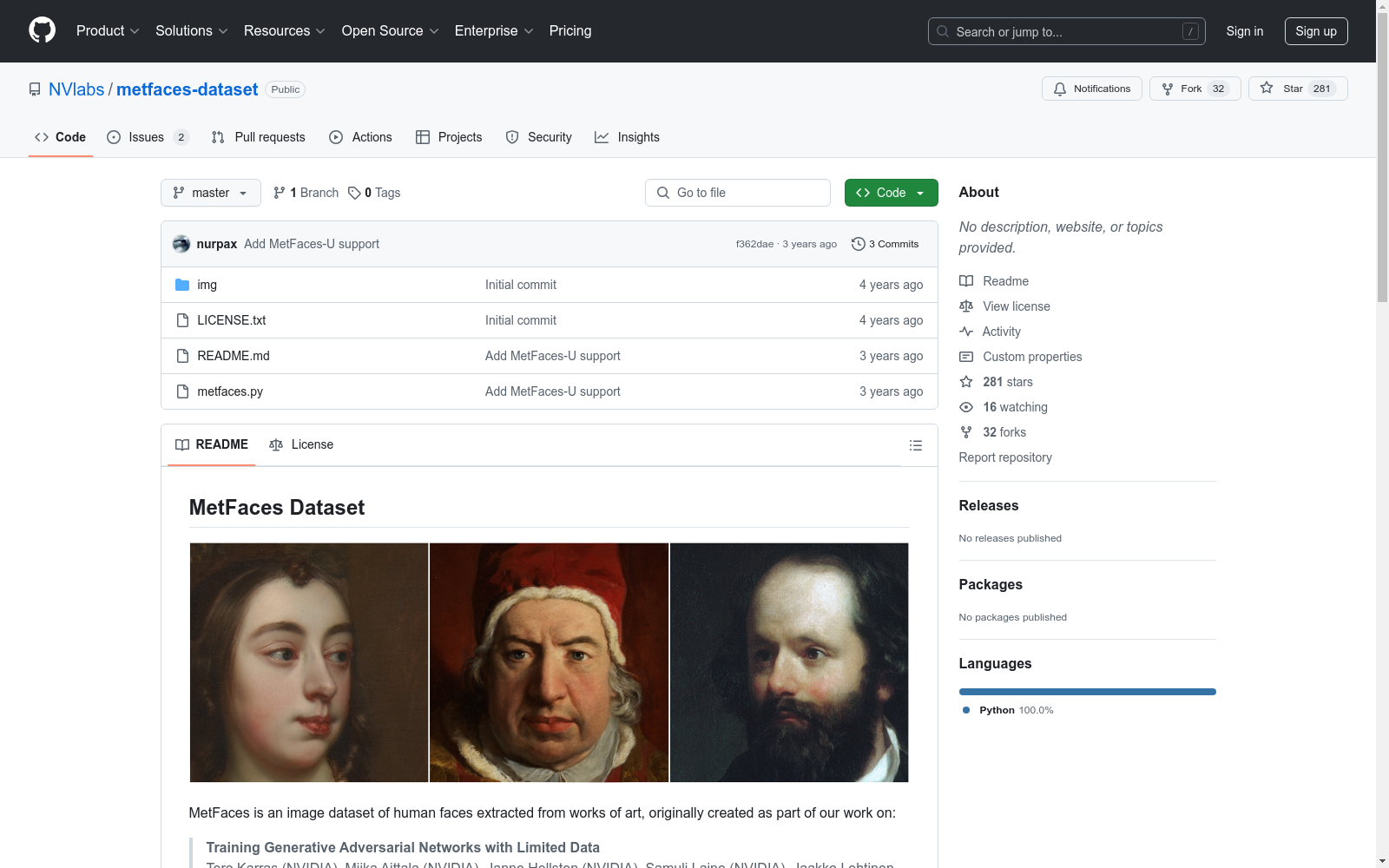The image size is (1389, 868).
Task: Star the repository using Star button
Action: coord(1298,89)
